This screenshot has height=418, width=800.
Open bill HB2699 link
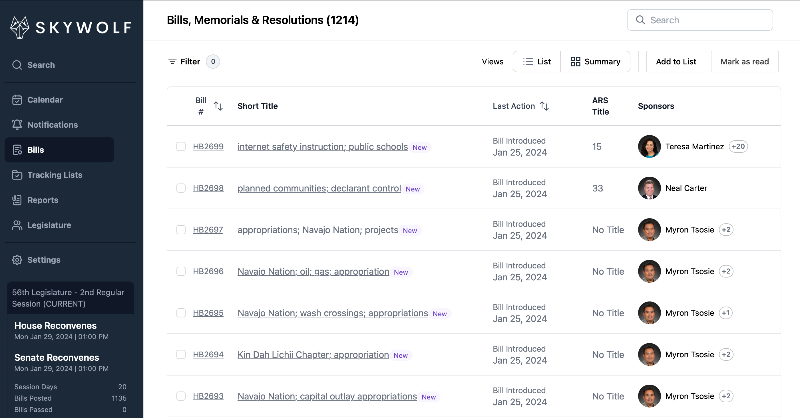pos(208,146)
